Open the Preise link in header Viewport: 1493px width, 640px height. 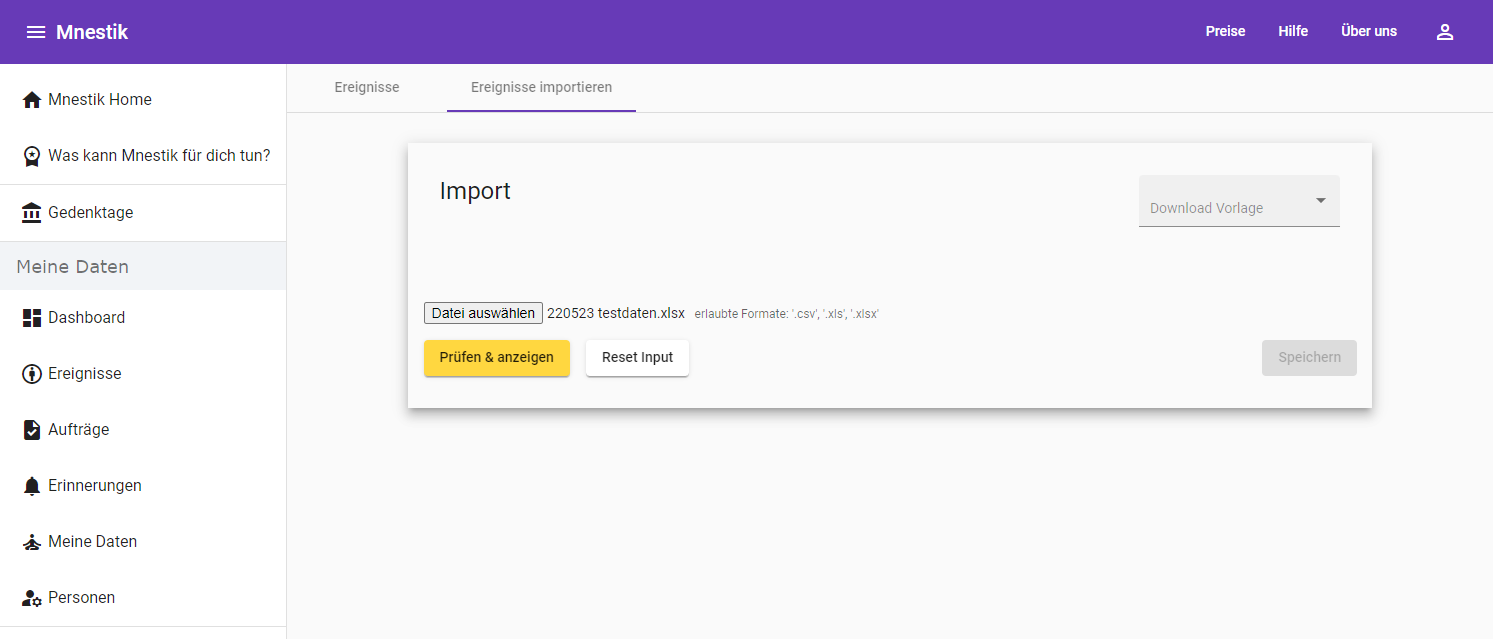pos(1225,32)
